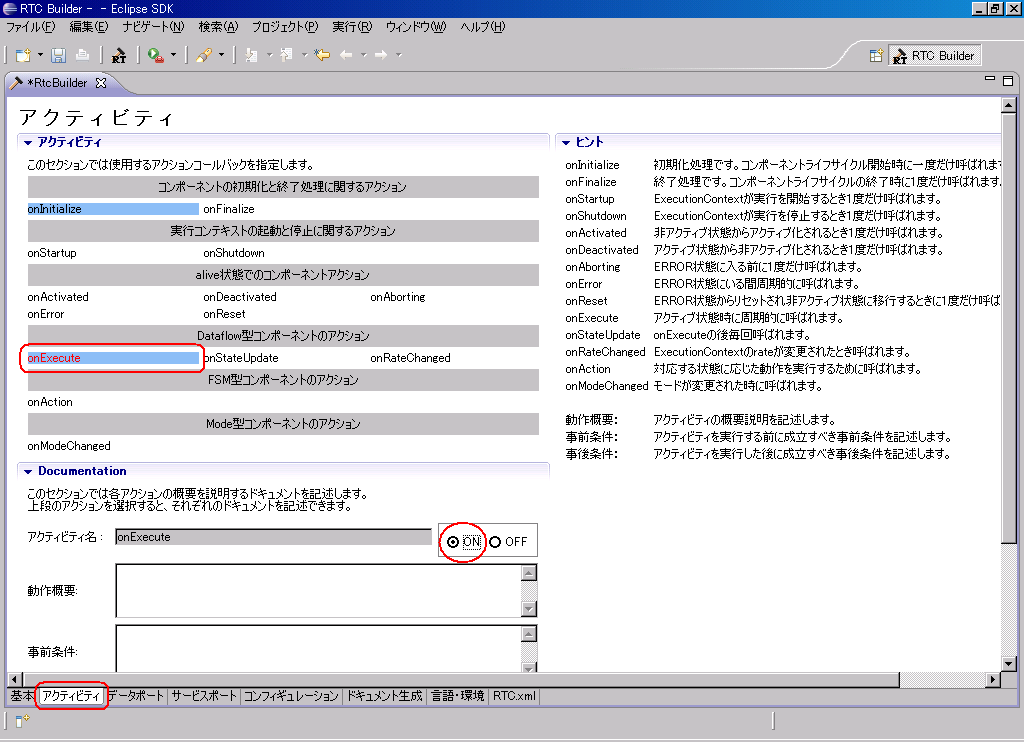
Task: Open the Search dropdown arrow
Action: 221,56
